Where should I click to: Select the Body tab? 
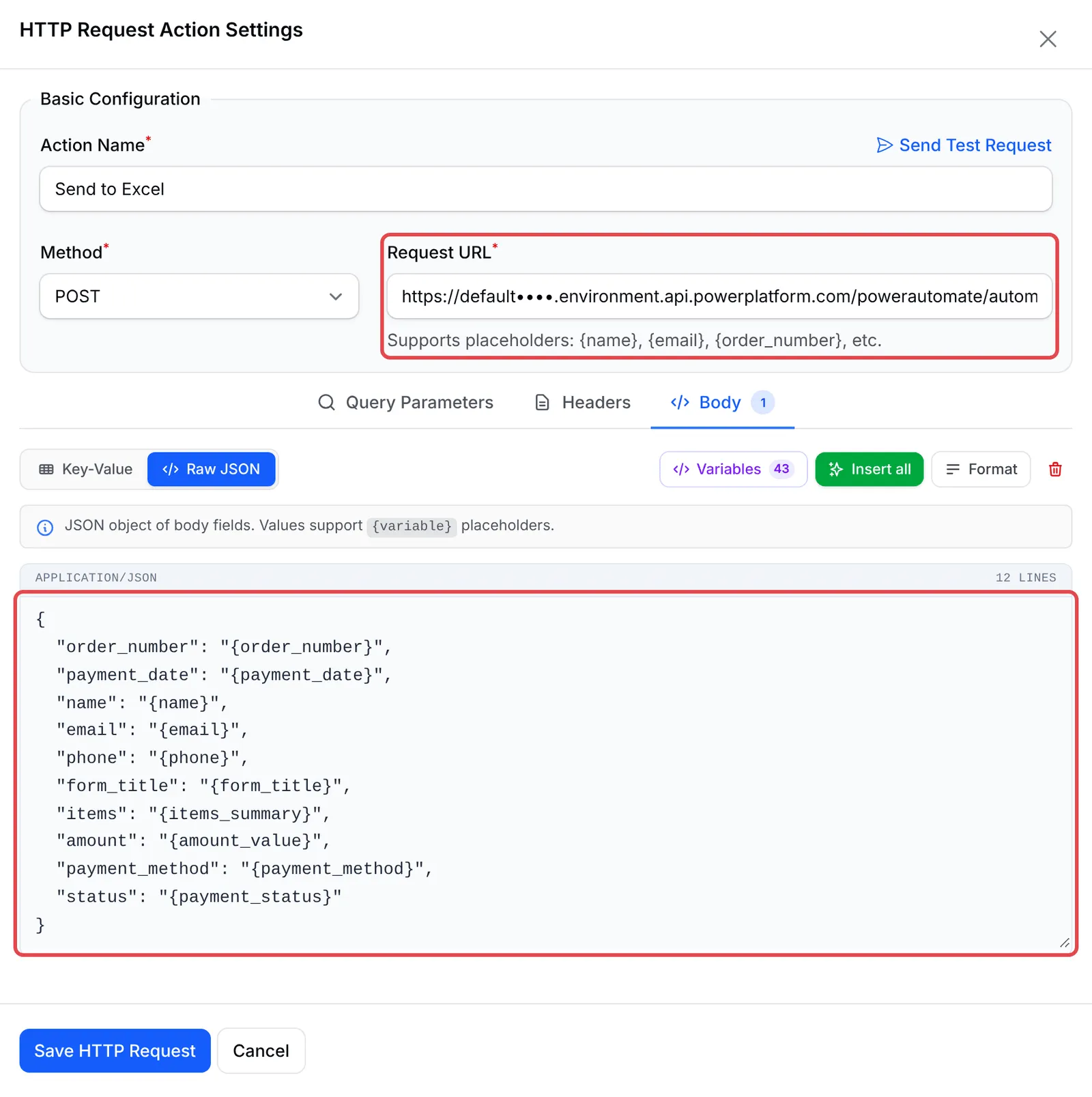tap(722, 403)
